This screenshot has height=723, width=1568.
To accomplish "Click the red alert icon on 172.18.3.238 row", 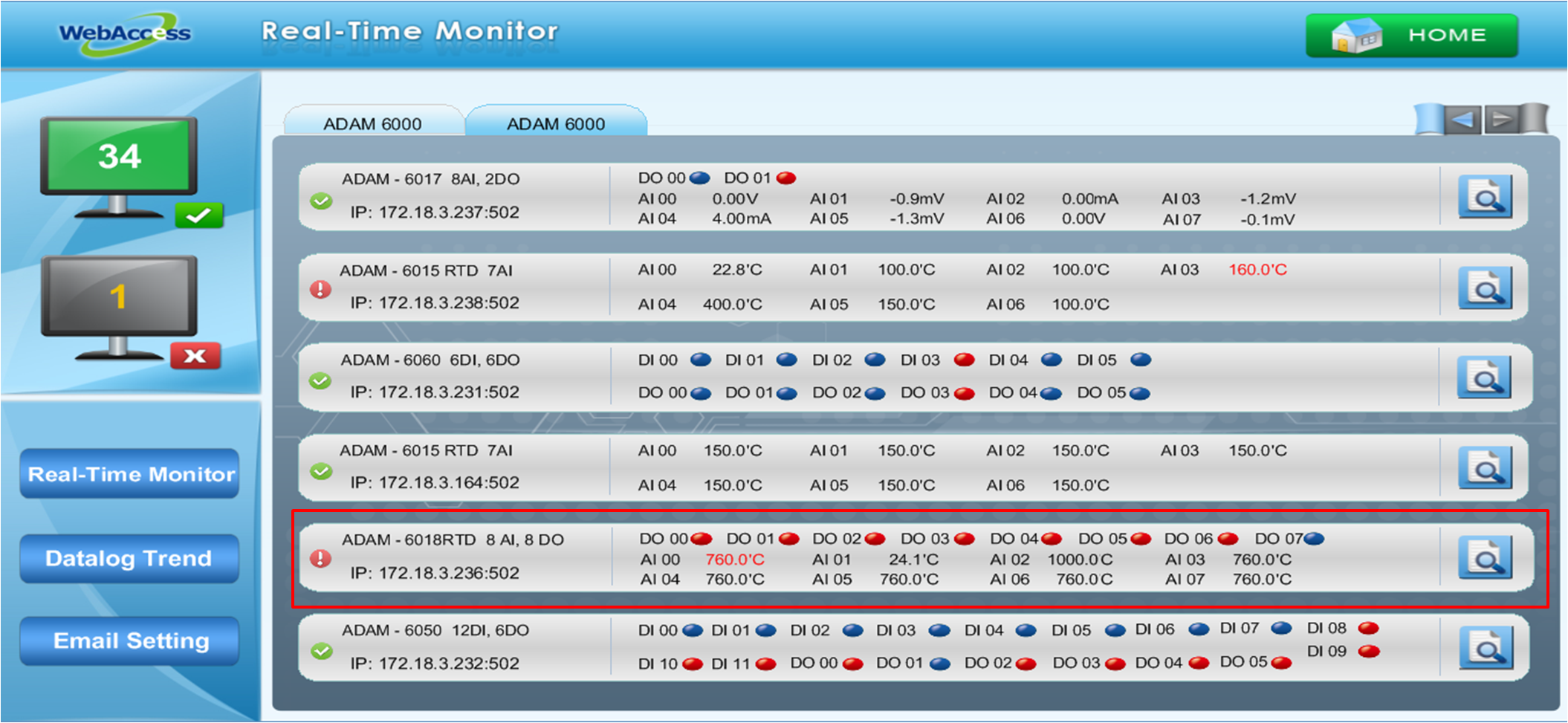I will point(320,288).
